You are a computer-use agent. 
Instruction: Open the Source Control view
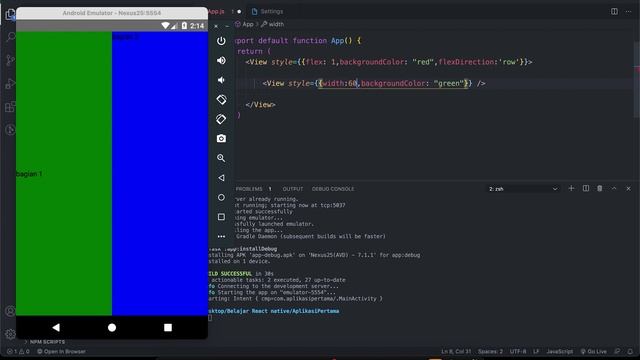[11, 60]
